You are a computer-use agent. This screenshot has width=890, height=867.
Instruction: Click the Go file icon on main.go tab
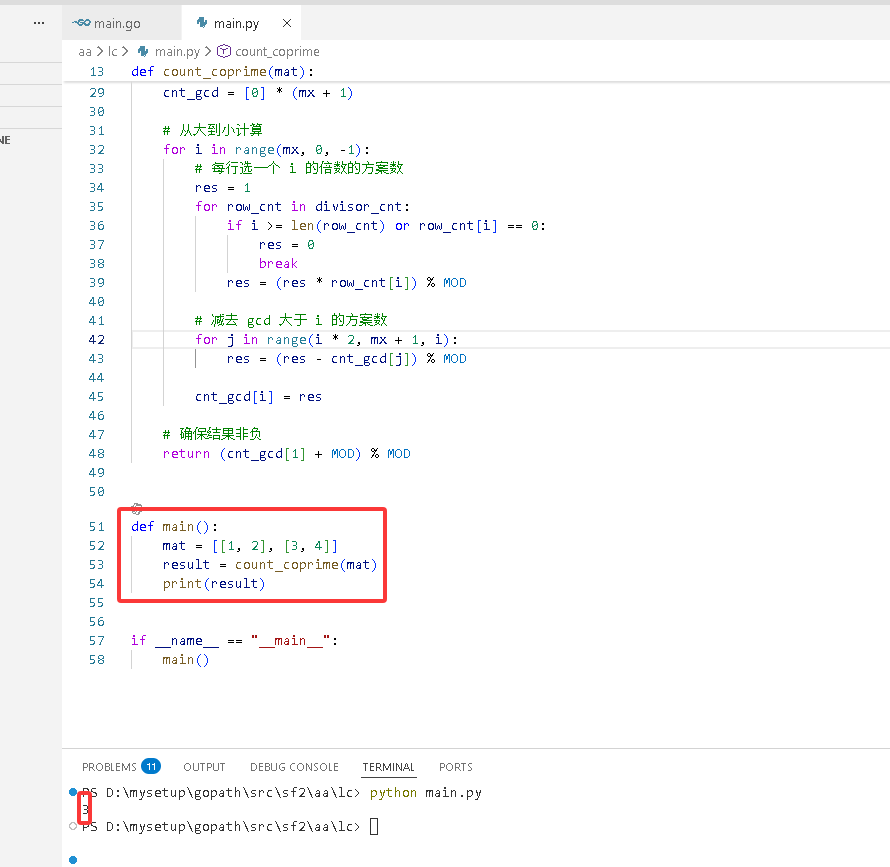click(81, 23)
